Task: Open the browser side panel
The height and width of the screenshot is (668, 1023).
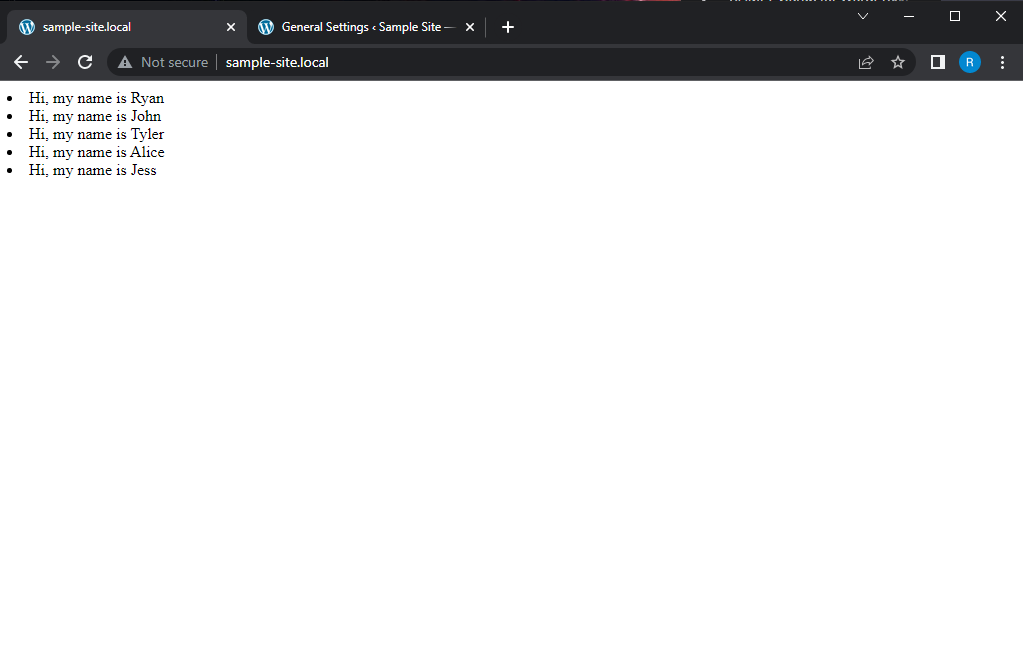Action: [938, 63]
